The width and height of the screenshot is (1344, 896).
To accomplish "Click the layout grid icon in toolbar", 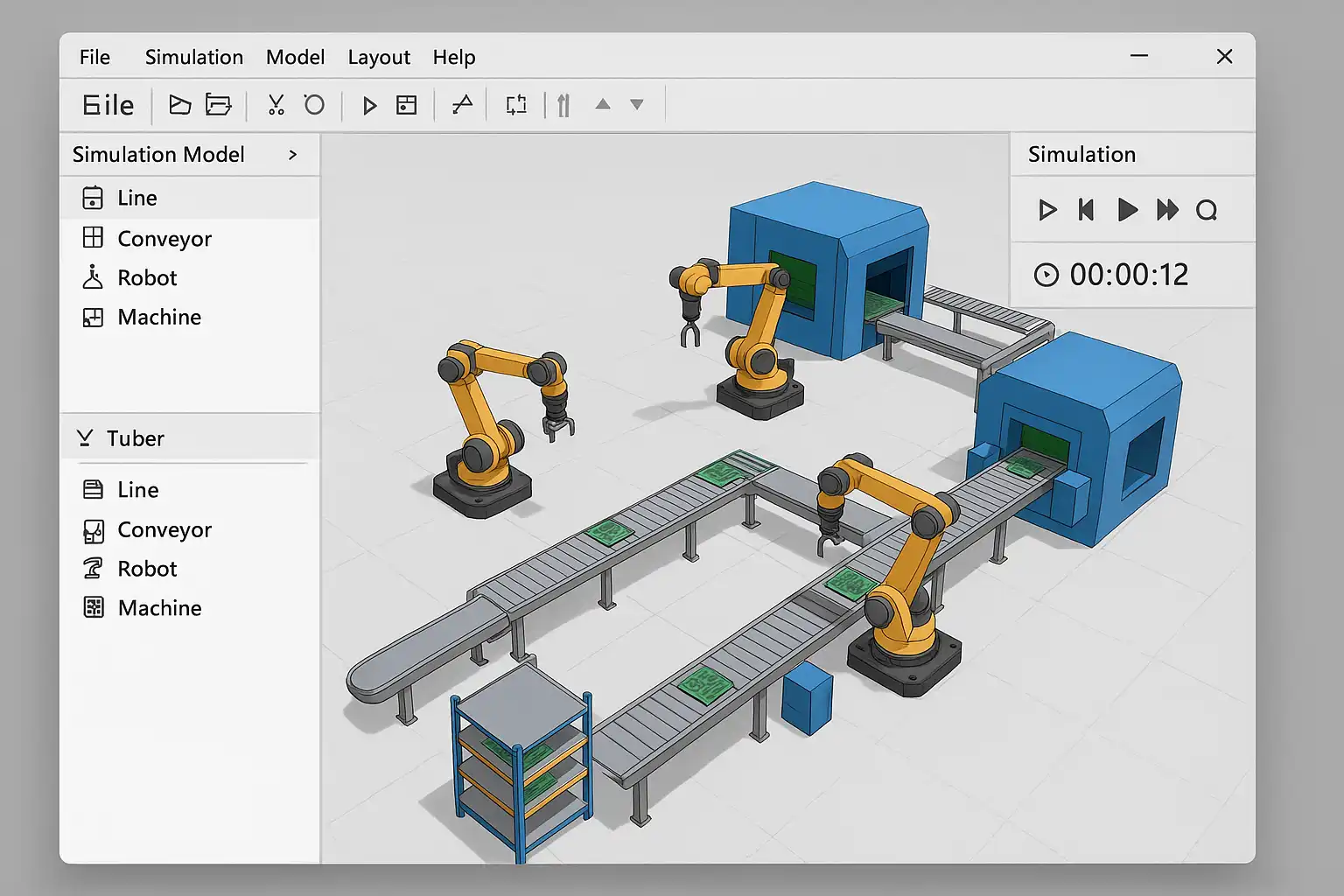I will point(407,105).
